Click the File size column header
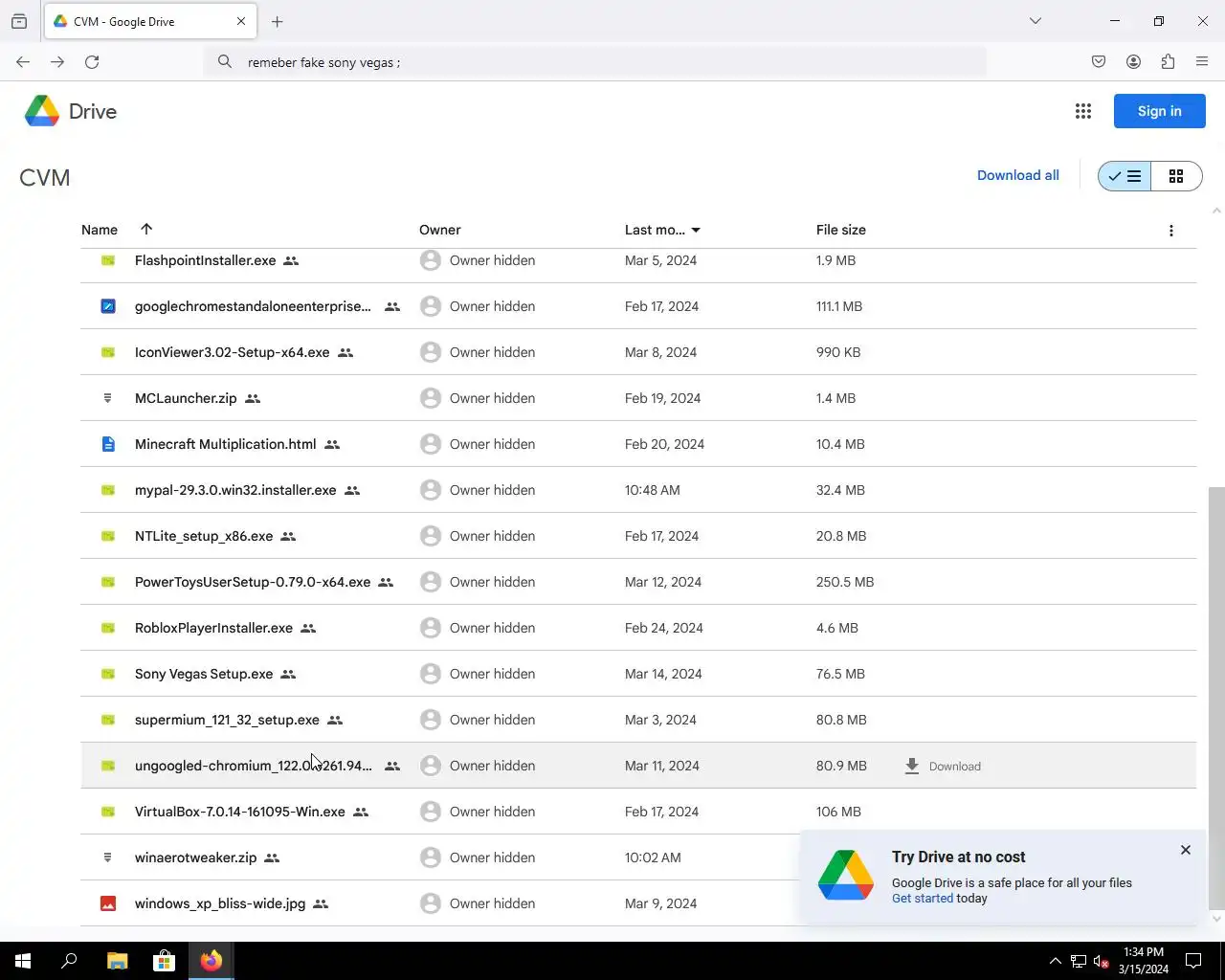 coord(841,230)
